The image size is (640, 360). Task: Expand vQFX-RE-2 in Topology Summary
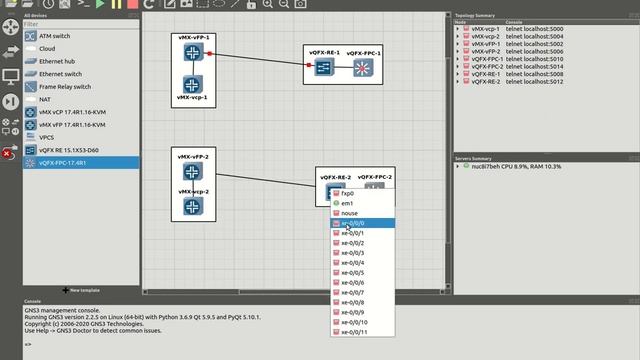point(458,82)
